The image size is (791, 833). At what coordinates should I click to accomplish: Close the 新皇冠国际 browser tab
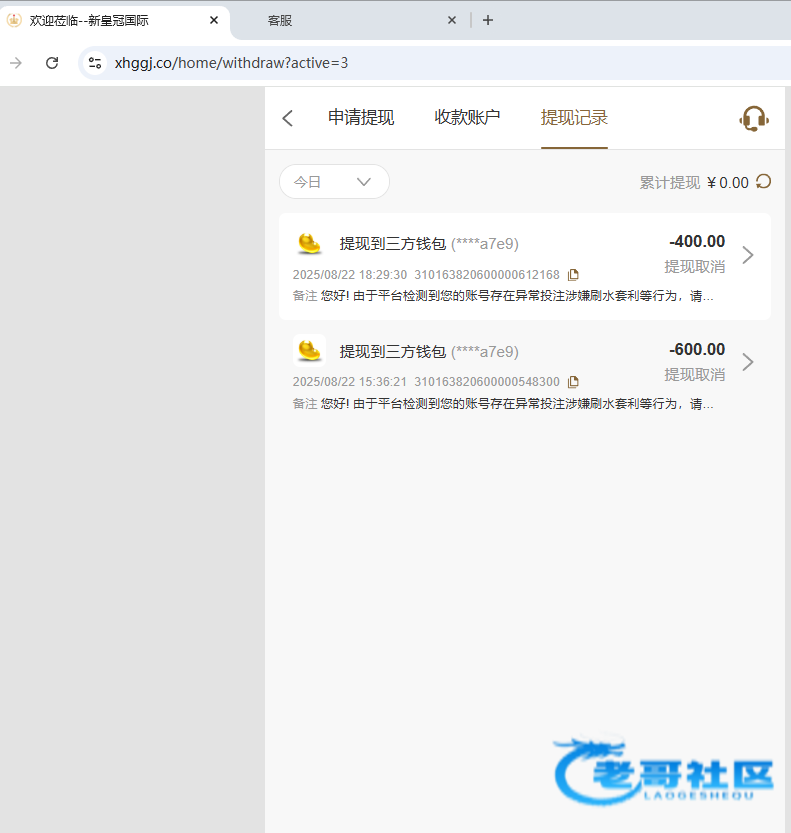tap(213, 20)
